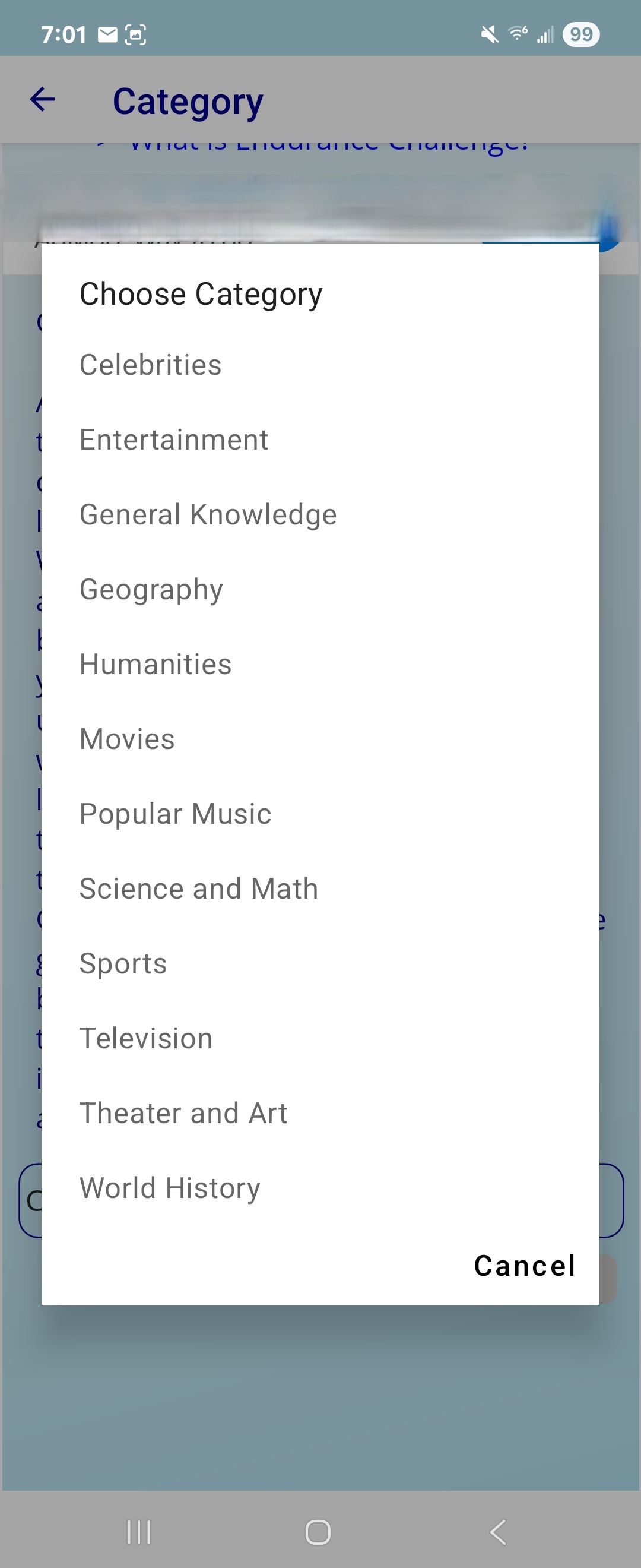Viewport: 641px width, 1568px height.
Task: Select the Sports category
Action: coord(320,964)
